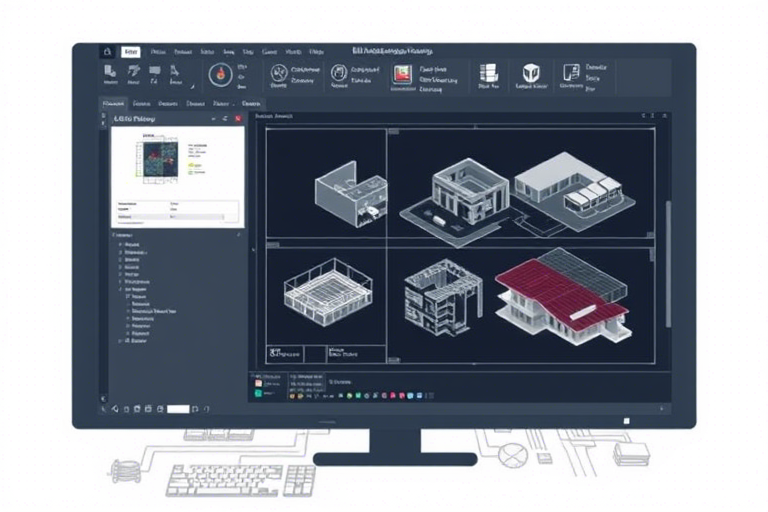
Task: Click the circular pie chart ribbon icon
Action: [x=279, y=73]
